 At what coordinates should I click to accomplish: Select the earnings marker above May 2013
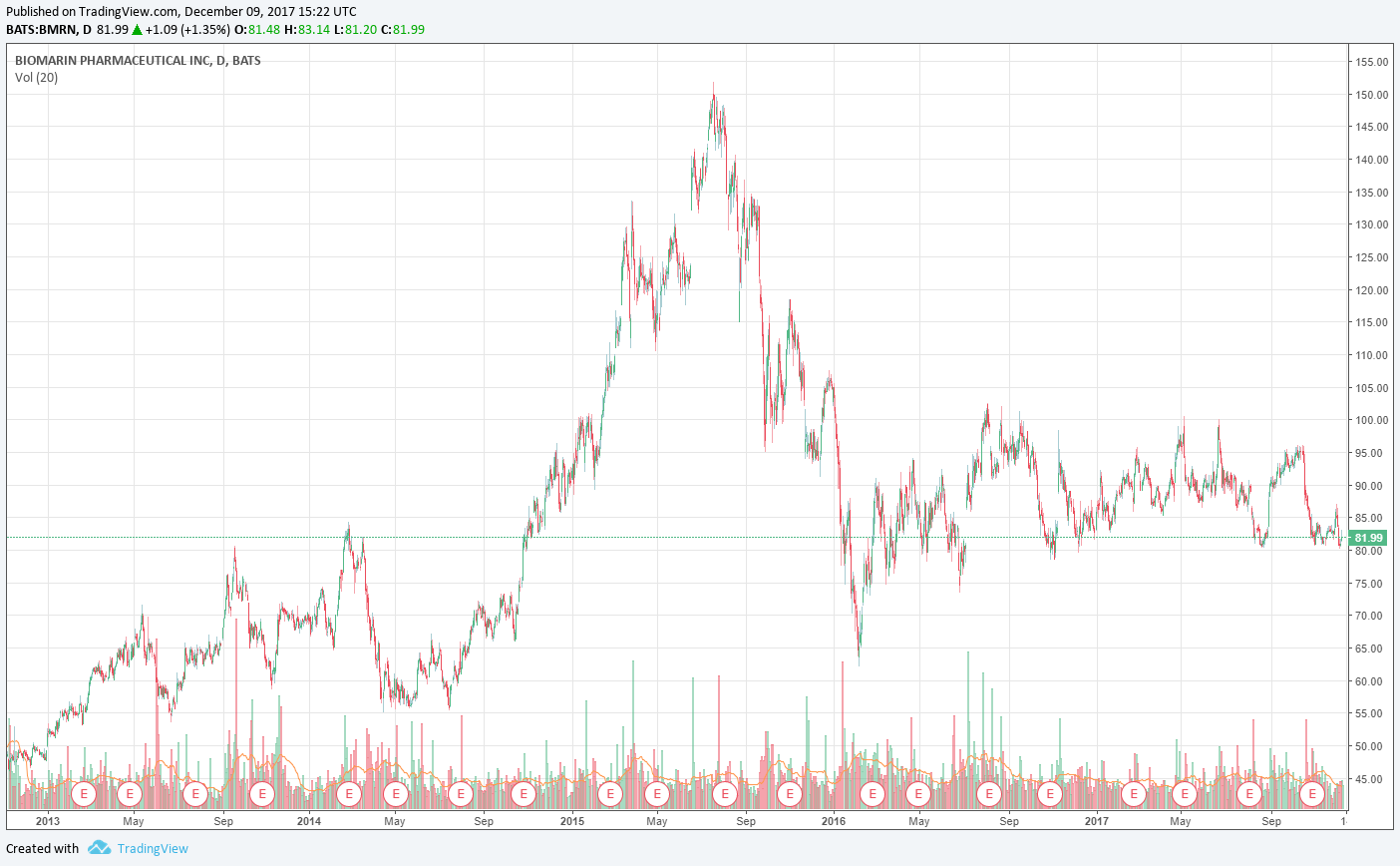(130, 794)
